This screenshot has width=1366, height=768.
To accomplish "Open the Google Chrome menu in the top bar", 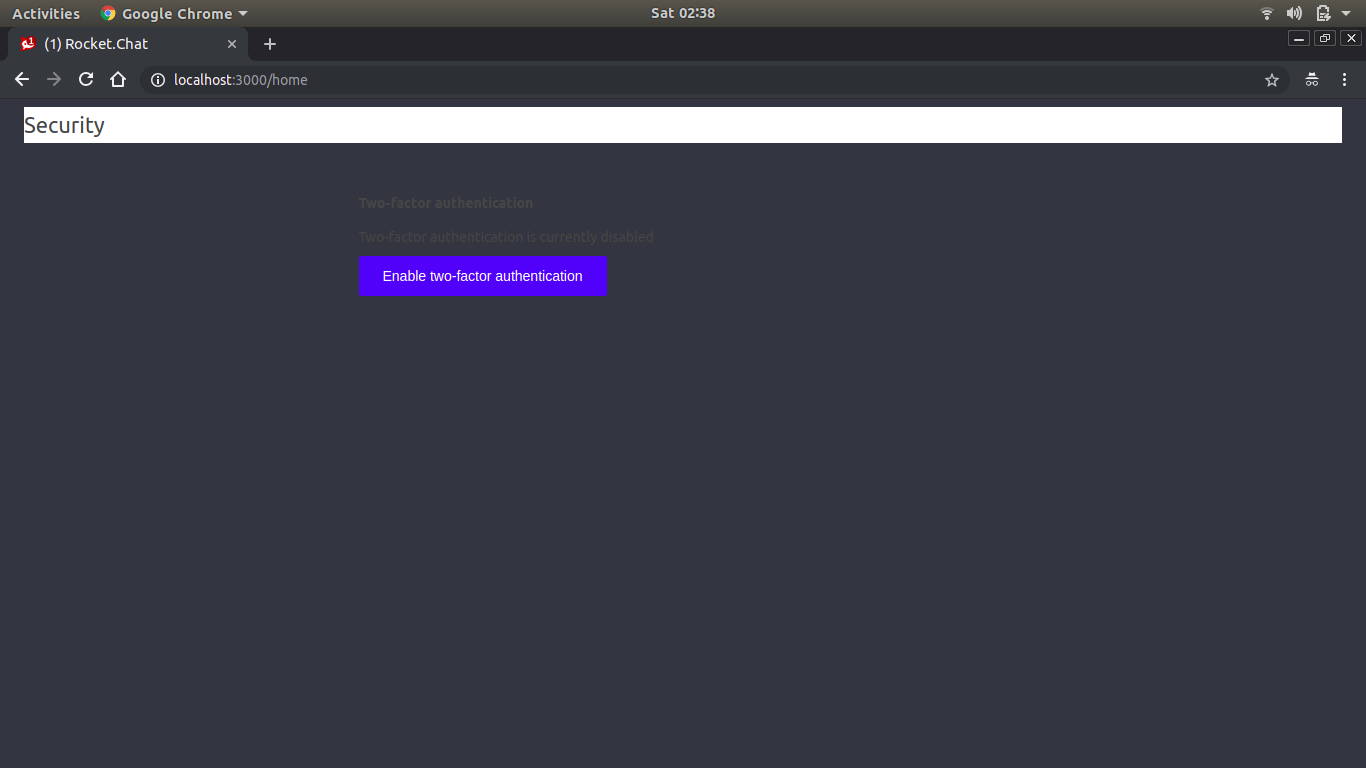I will coord(173,13).
